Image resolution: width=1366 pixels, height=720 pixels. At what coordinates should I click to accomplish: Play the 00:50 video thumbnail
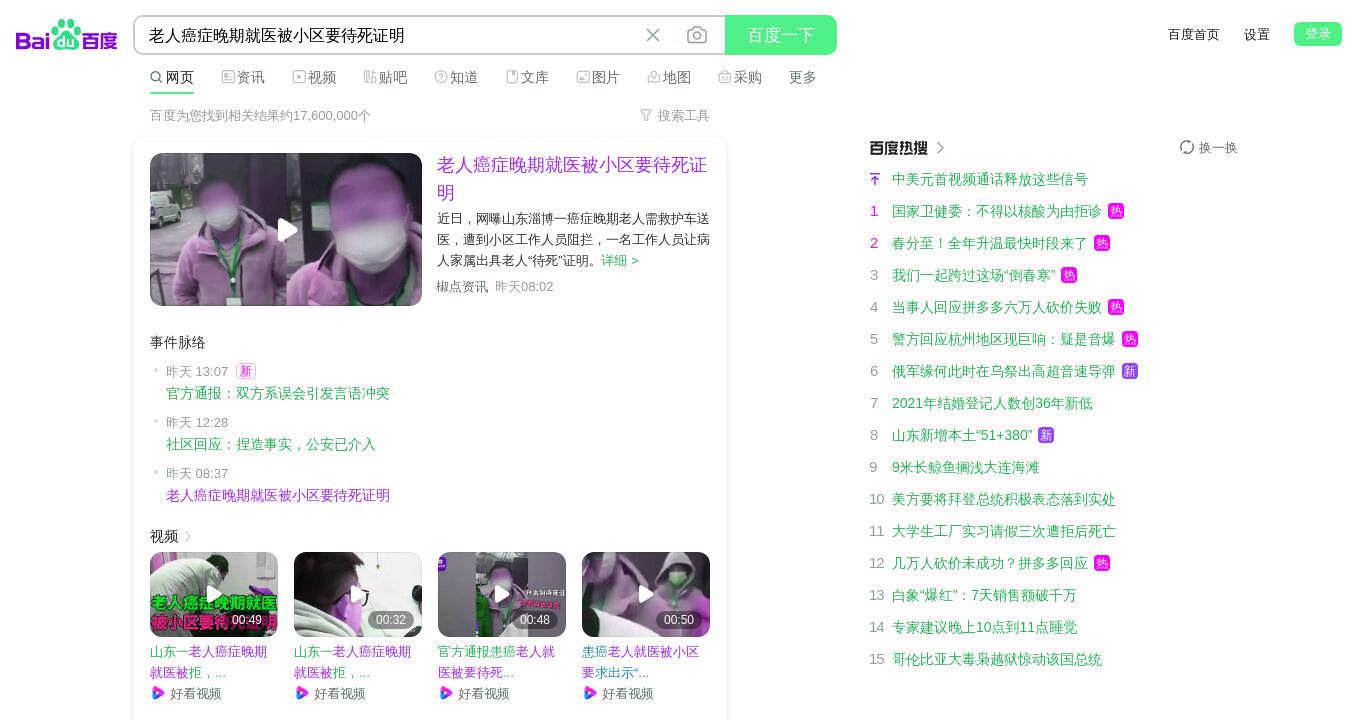(646, 594)
